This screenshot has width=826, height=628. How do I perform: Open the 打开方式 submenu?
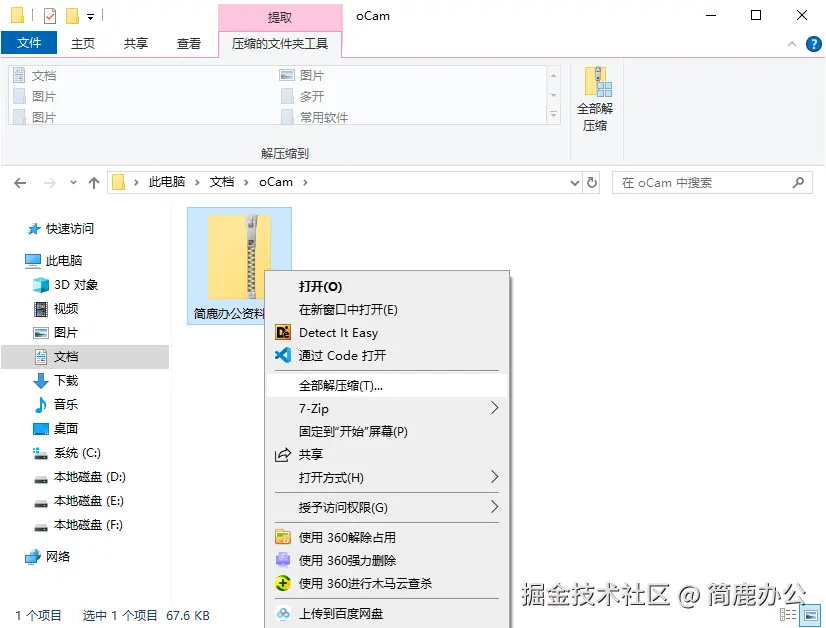tap(330, 479)
